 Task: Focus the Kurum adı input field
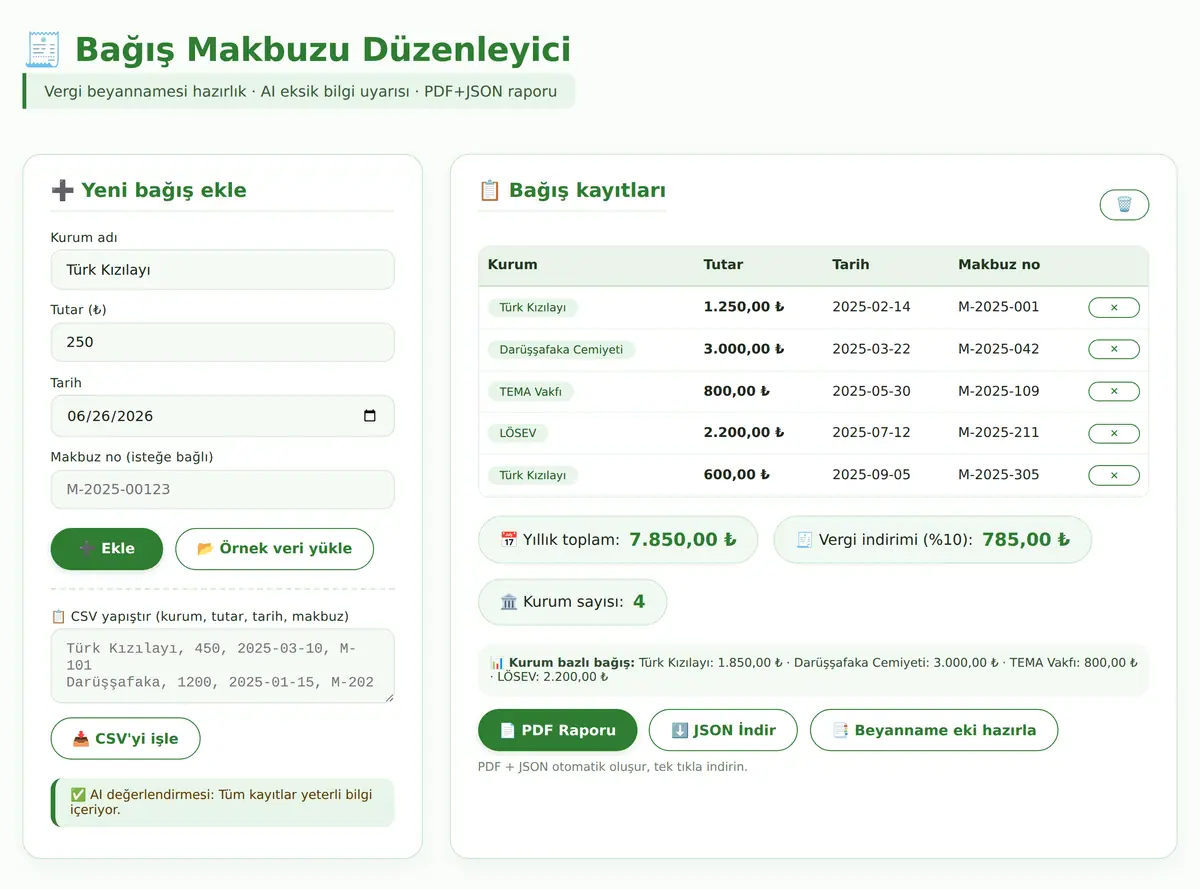pos(223,270)
